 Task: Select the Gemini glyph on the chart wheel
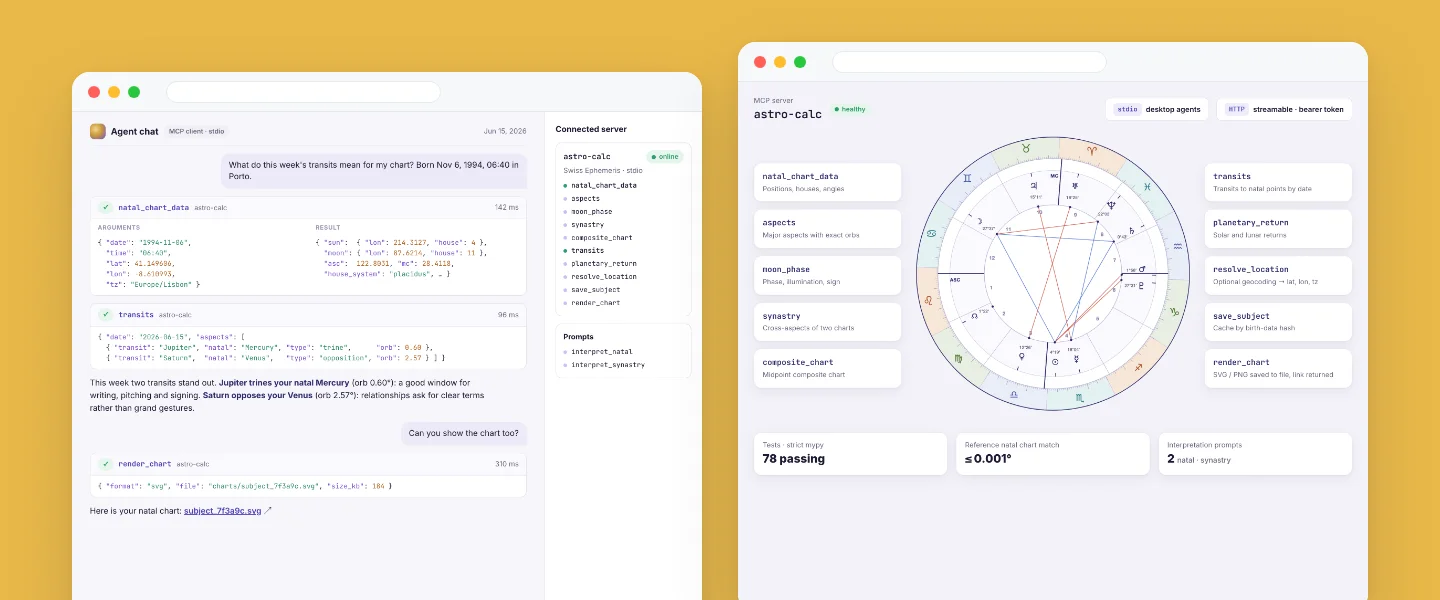click(x=965, y=179)
